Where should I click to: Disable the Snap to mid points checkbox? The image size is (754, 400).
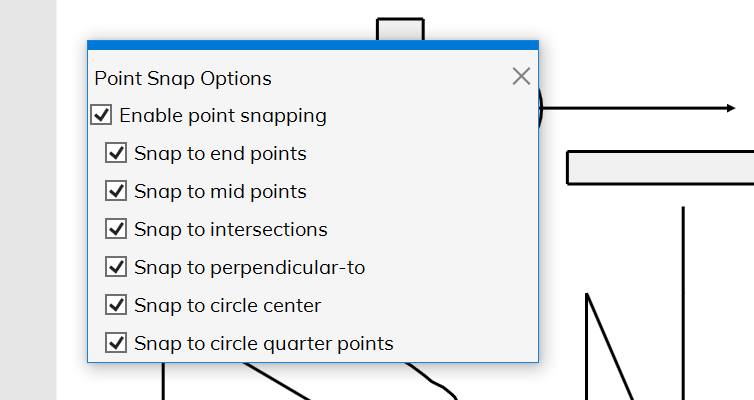coord(116,191)
